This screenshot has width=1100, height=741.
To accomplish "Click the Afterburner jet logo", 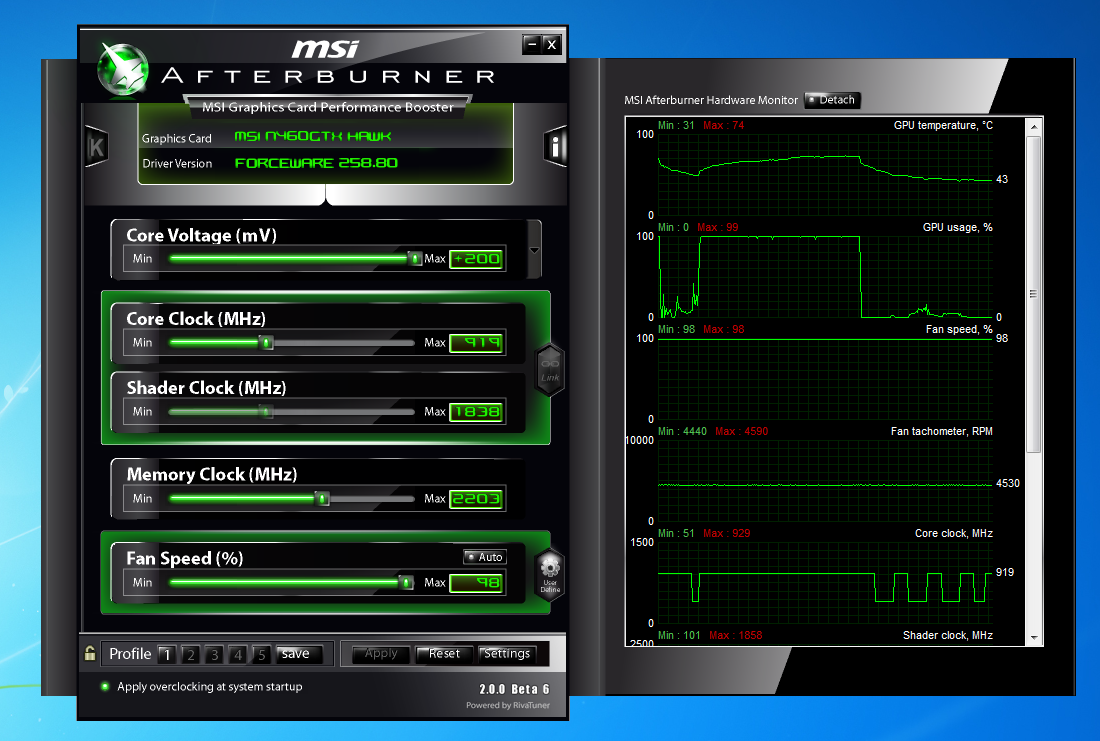I will (x=123, y=69).
